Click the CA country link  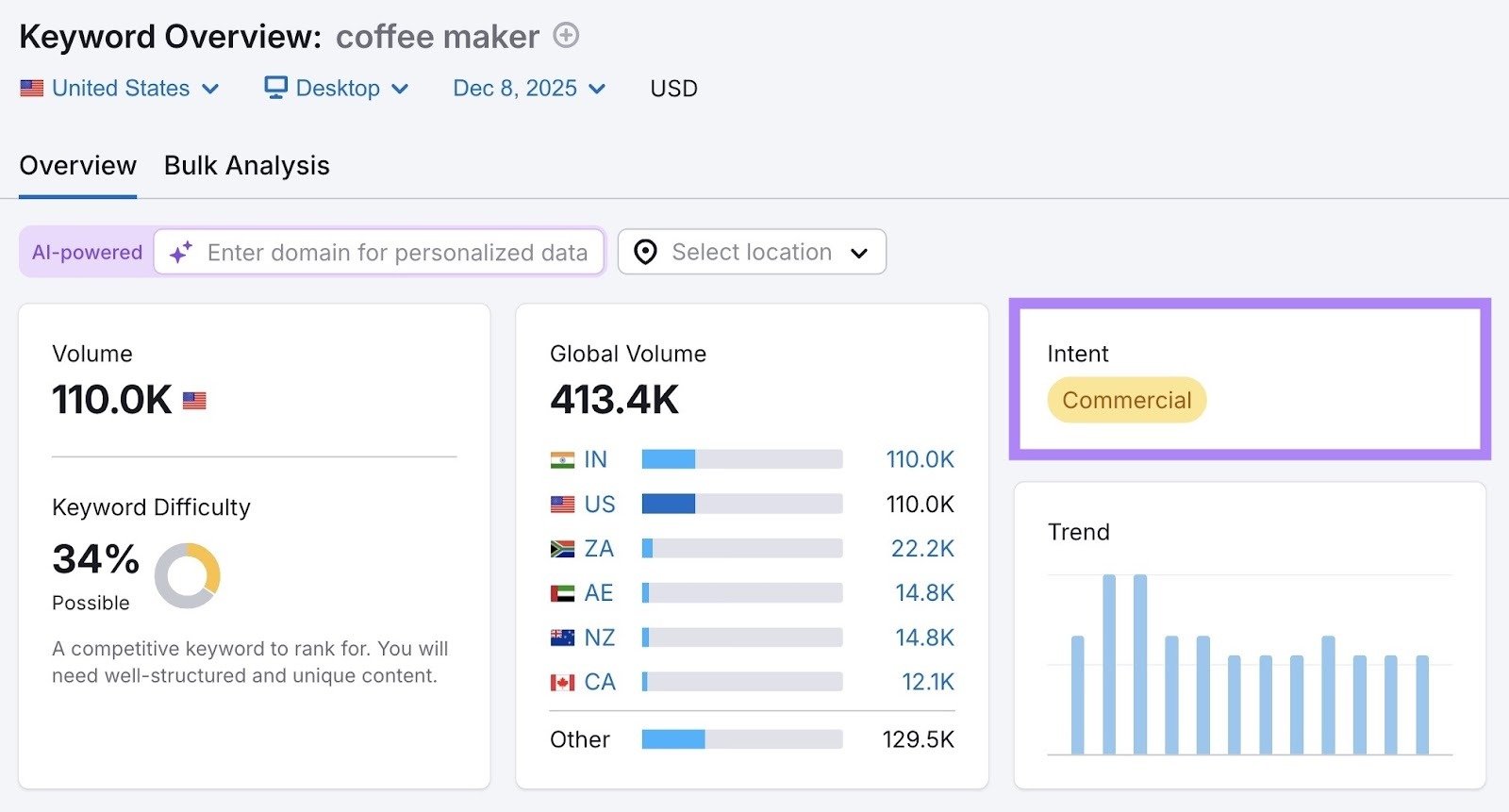pyautogui.click(x=600, y=682)
